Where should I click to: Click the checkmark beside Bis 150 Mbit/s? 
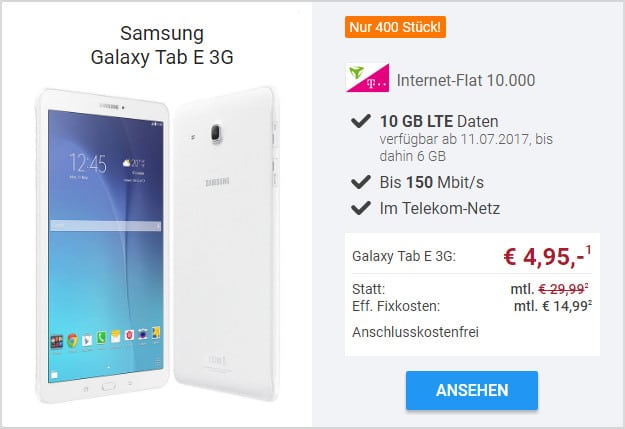(361, 182)
